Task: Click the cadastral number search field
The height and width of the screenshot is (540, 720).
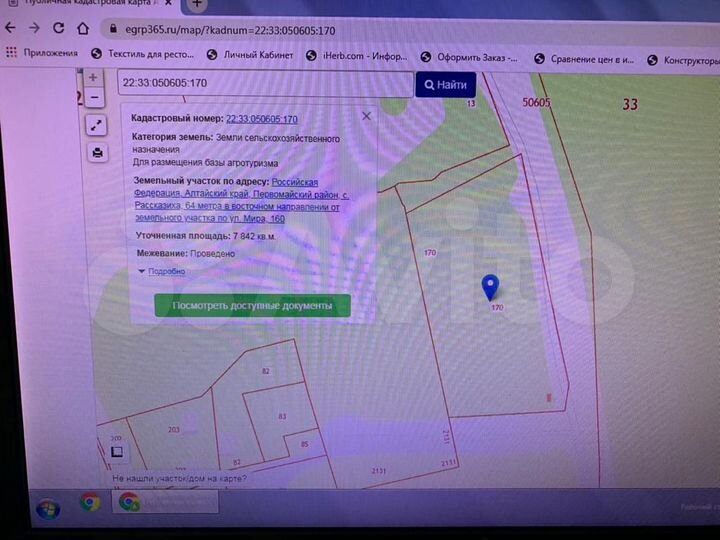Action: (x=265, y=84)
